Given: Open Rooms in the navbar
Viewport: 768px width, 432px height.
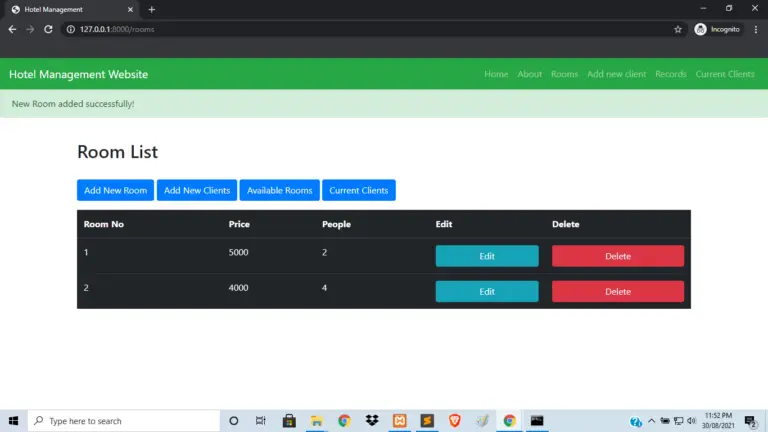Looking at the screenshot, I should click(564, 74).
